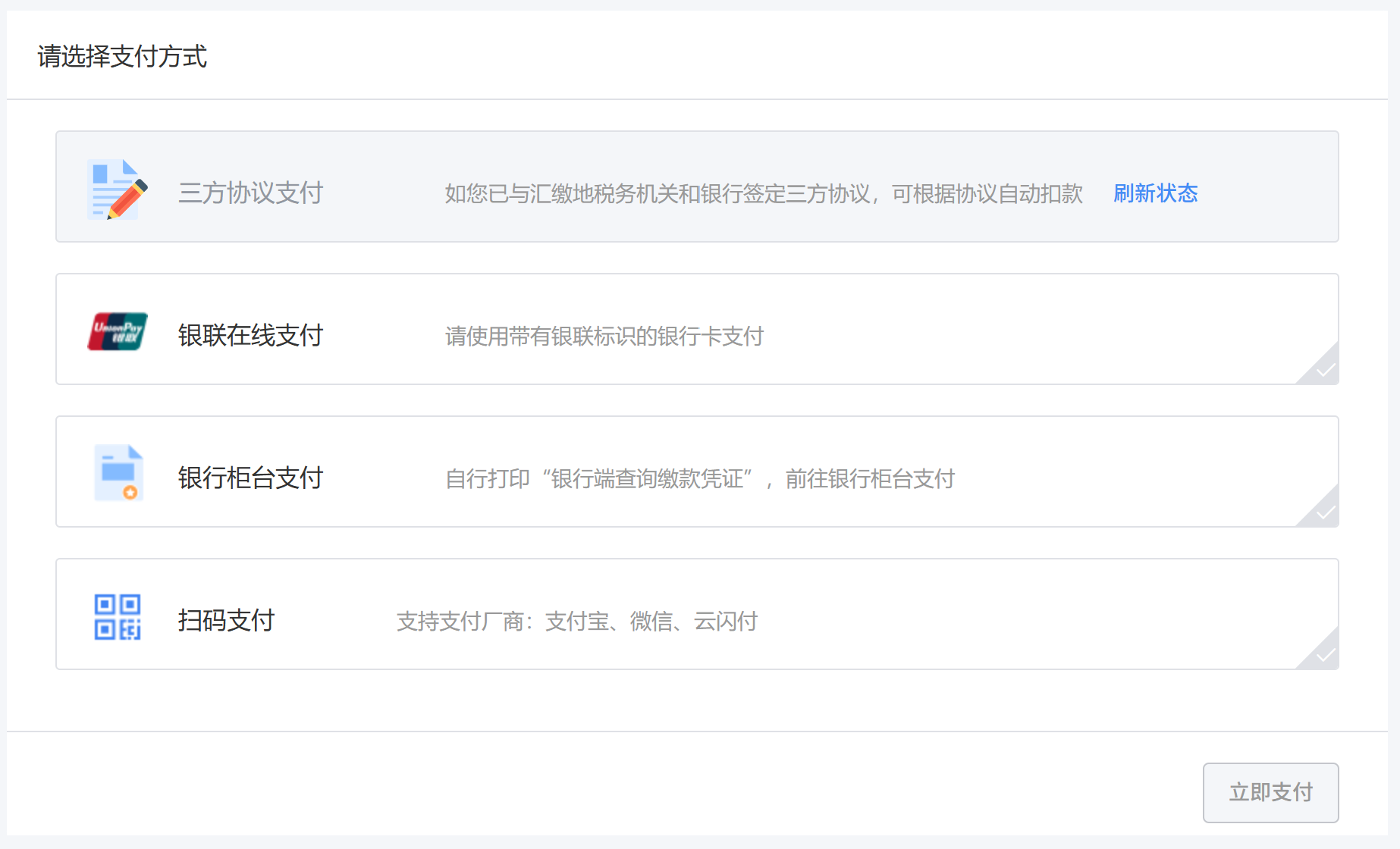This screenshot has width=1400, height=849.
Task: Click the 立即支付 button
Action: click(x=1270, y=792)
